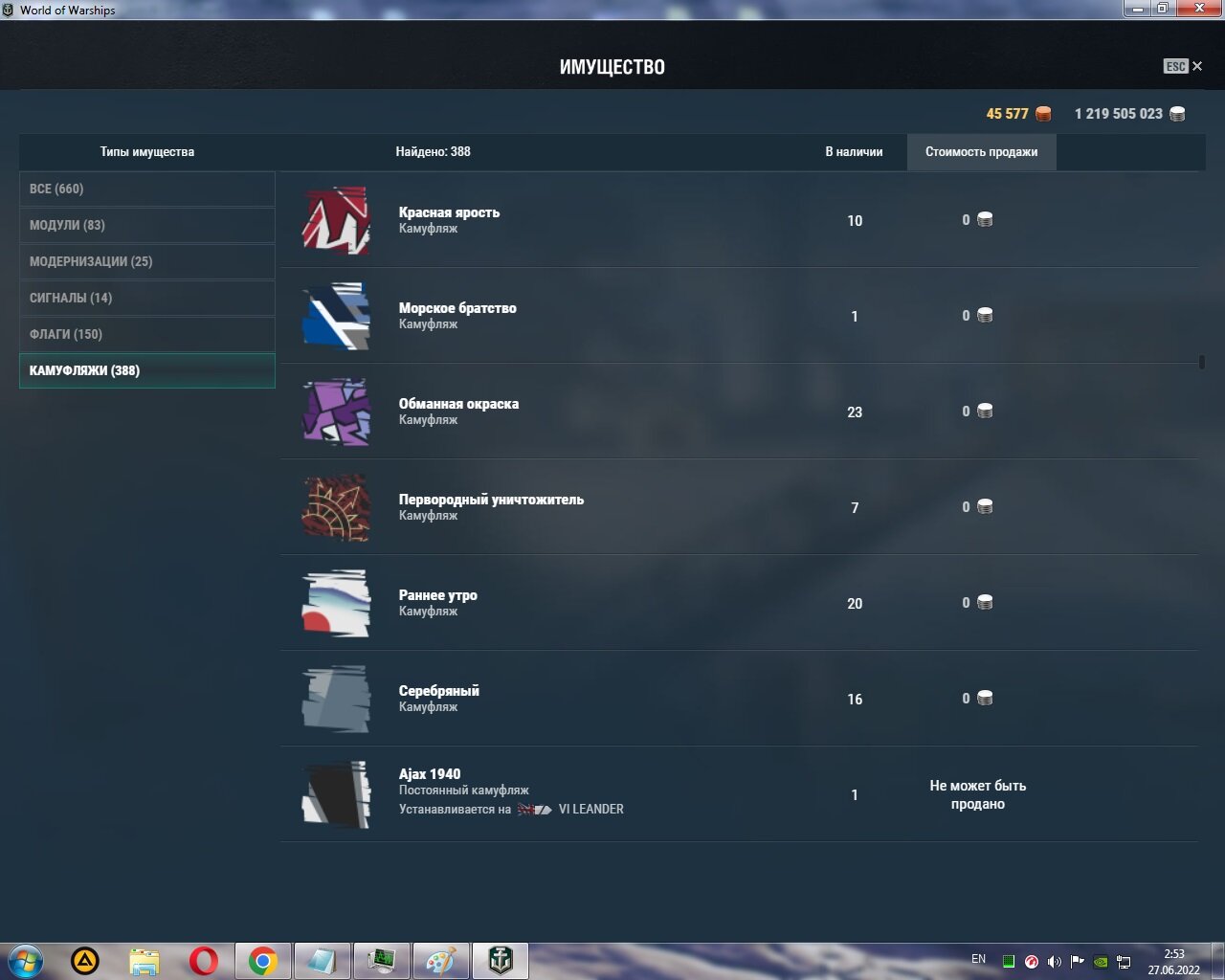Select the КАМУФЛЯЖИ (388) category

click(x=147, y=370)
